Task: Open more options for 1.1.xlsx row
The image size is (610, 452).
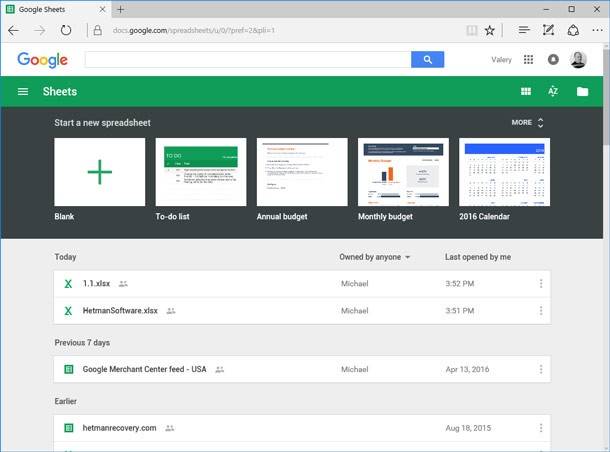Action: coord(541,284)
